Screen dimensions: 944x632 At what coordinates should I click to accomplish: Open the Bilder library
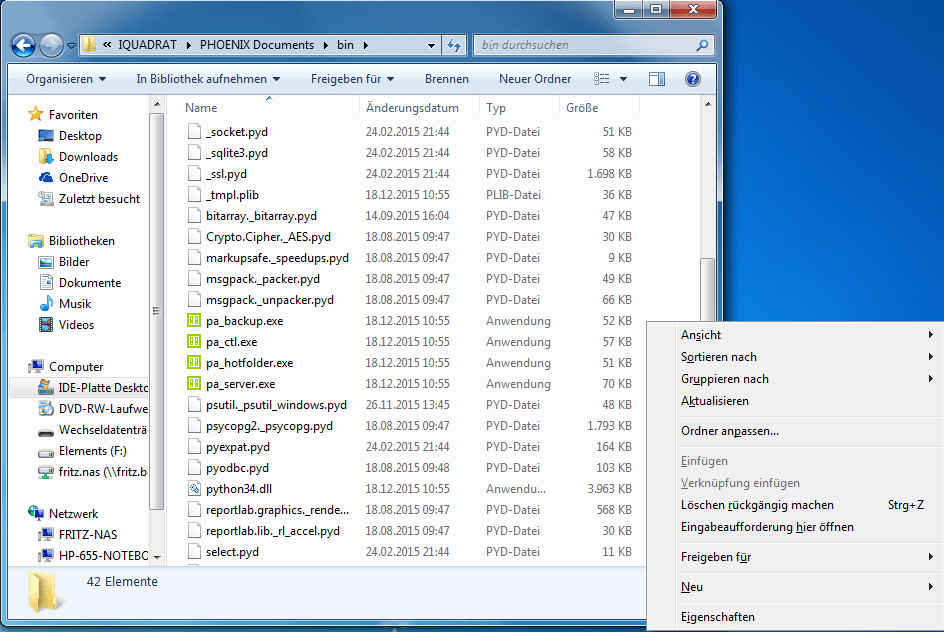(73, 262)
